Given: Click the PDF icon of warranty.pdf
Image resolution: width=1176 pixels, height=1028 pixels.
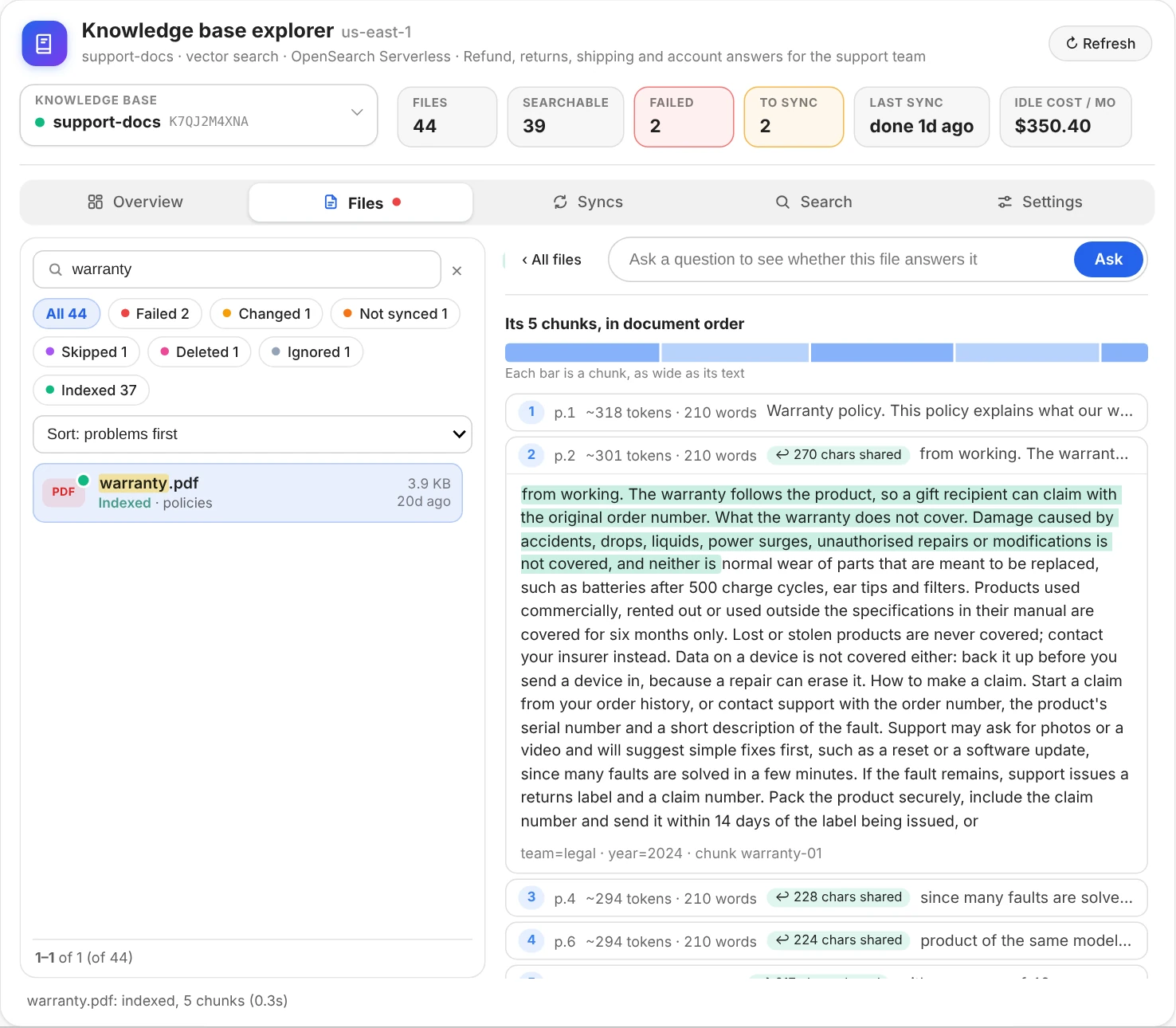Looking at the screenshot, I should point(64,492).
